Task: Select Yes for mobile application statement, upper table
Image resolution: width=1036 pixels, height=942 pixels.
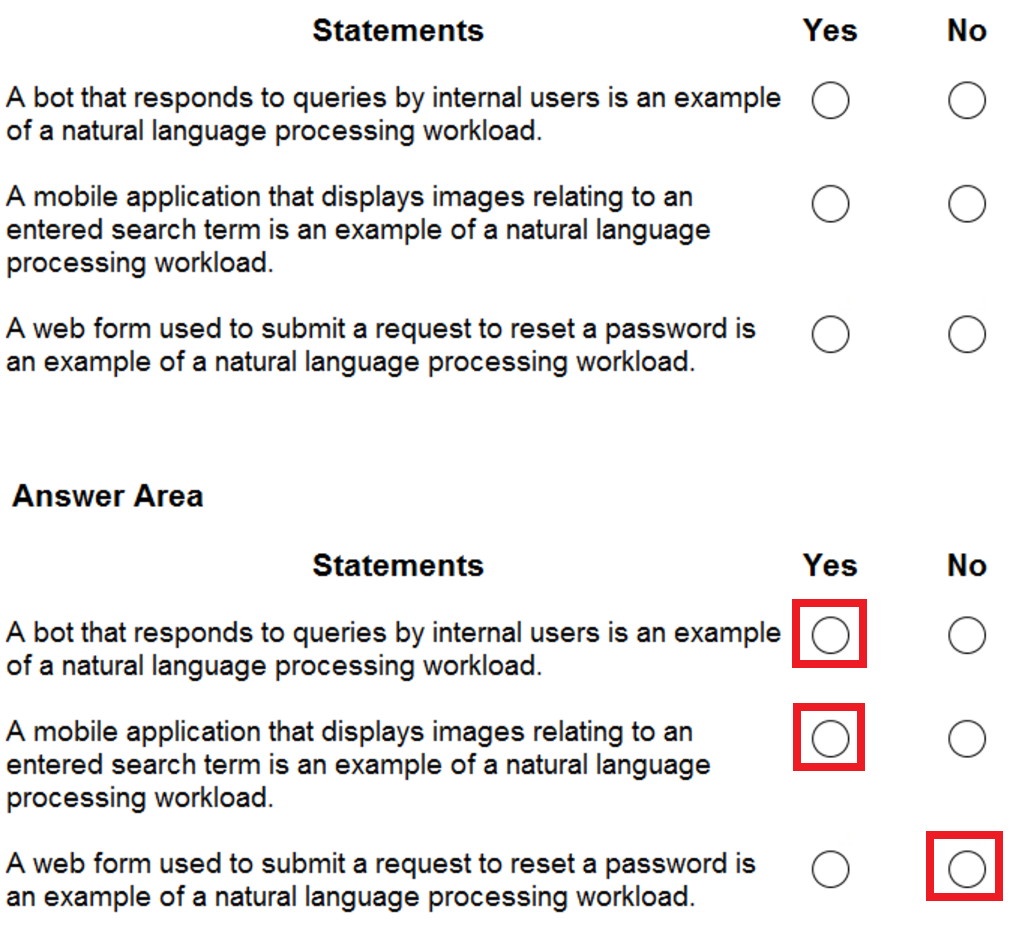Action: (x=830, y=205)
